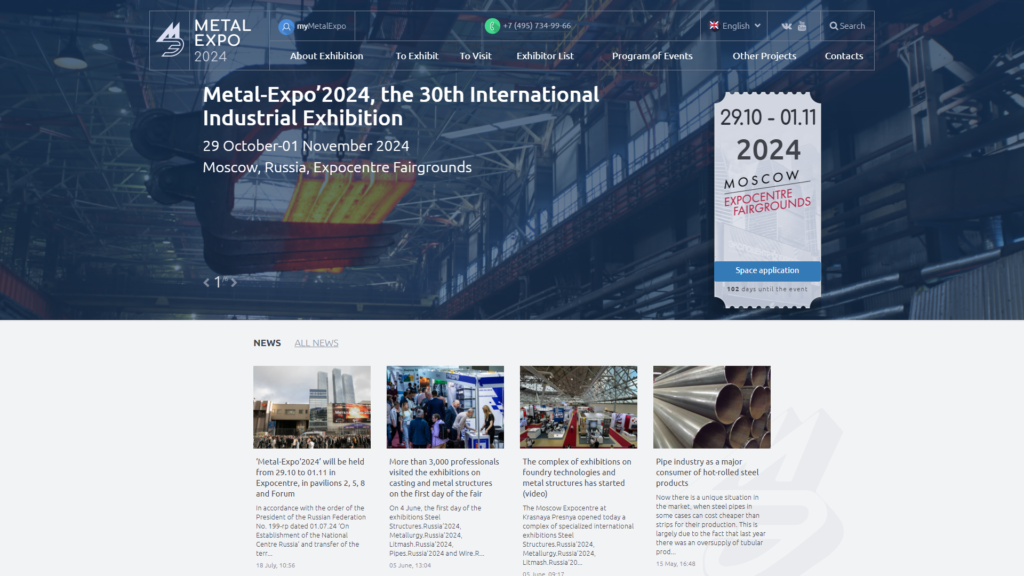Image resolution: width=1024 pixels, height=576 pixels.
Task: Go to previous hero slide arrow
Action: 206,283
